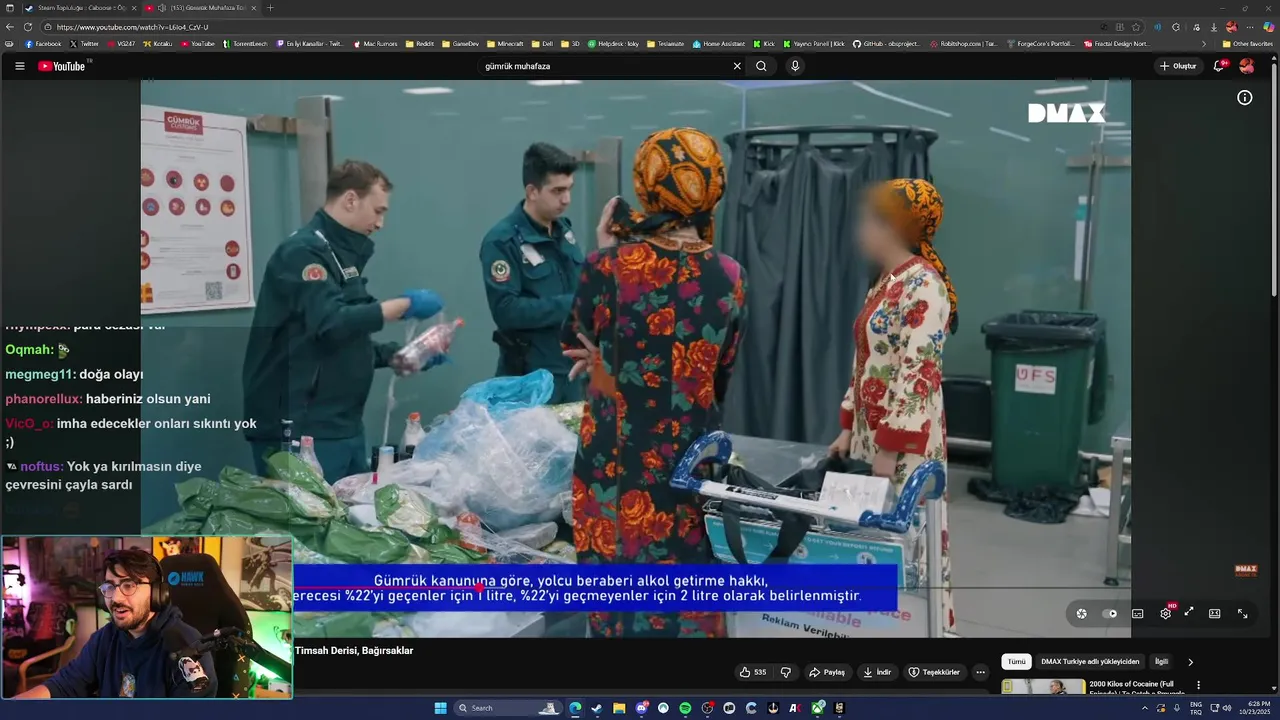This screenshot has width=1280, height=720.
Task: Open Steam from the taskbar
Action: pos(597,708)
